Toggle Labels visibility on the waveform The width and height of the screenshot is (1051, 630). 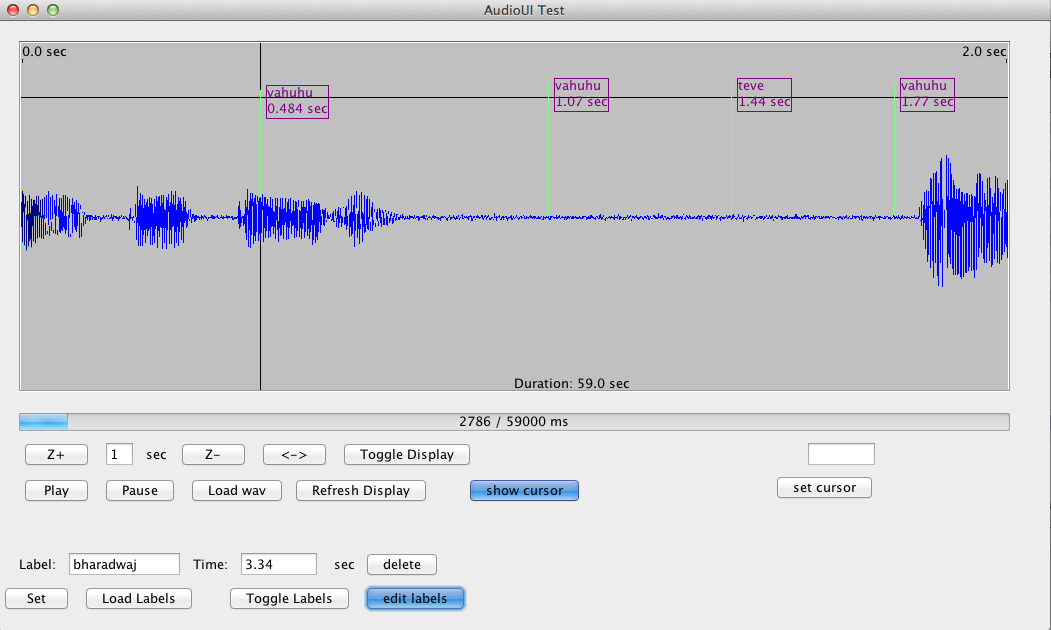coord(289,598)
